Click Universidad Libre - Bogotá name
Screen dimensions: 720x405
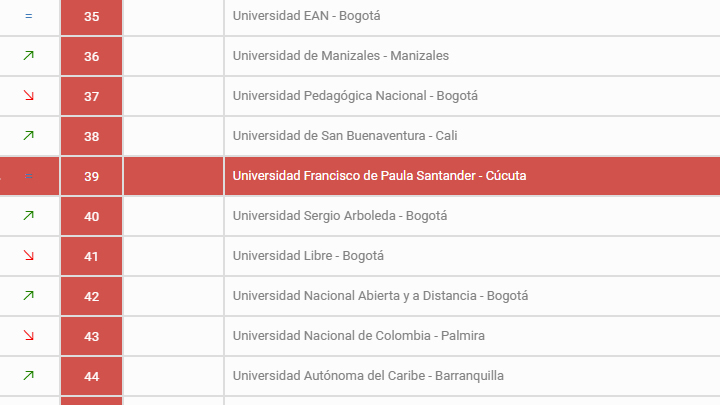pos(307,256)
